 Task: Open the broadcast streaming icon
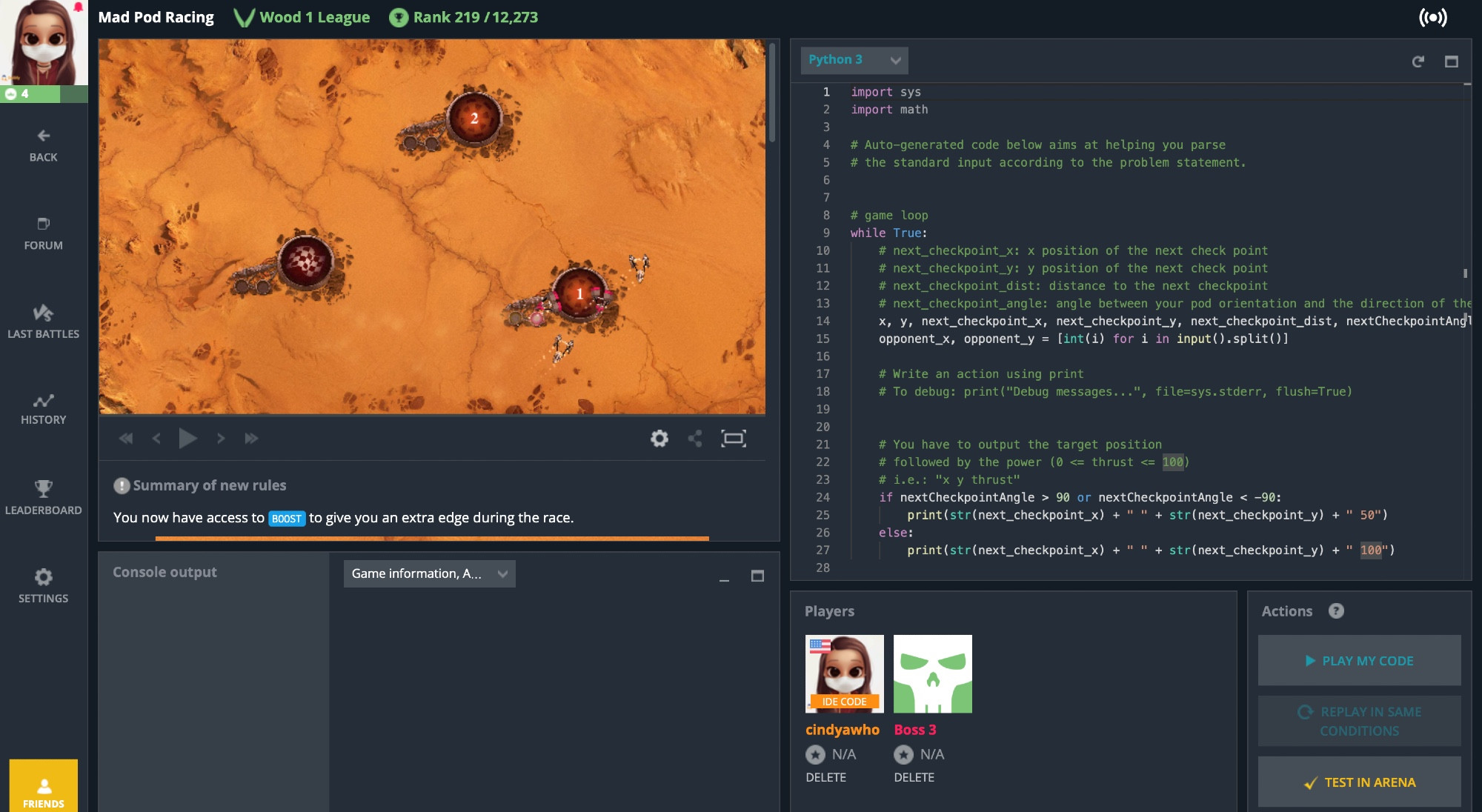pyautogui.click(x=1432, y=17)
